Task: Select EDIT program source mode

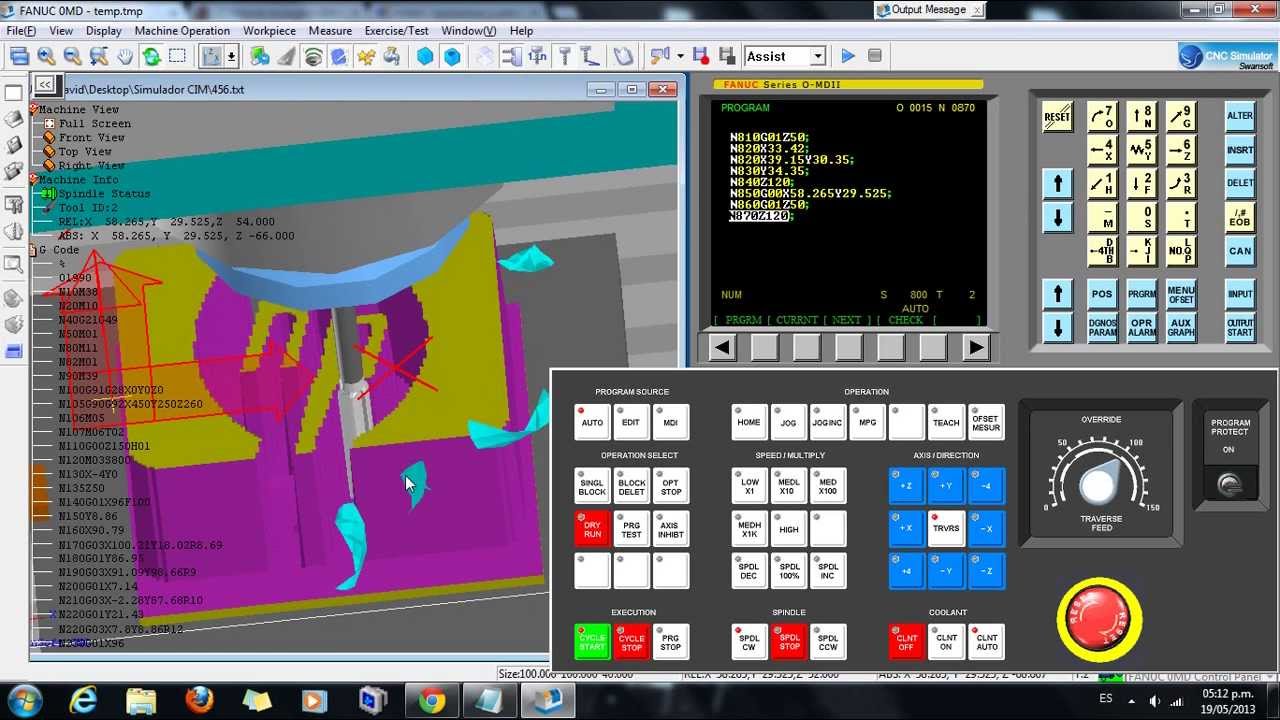Action: (x=631, y=422)
